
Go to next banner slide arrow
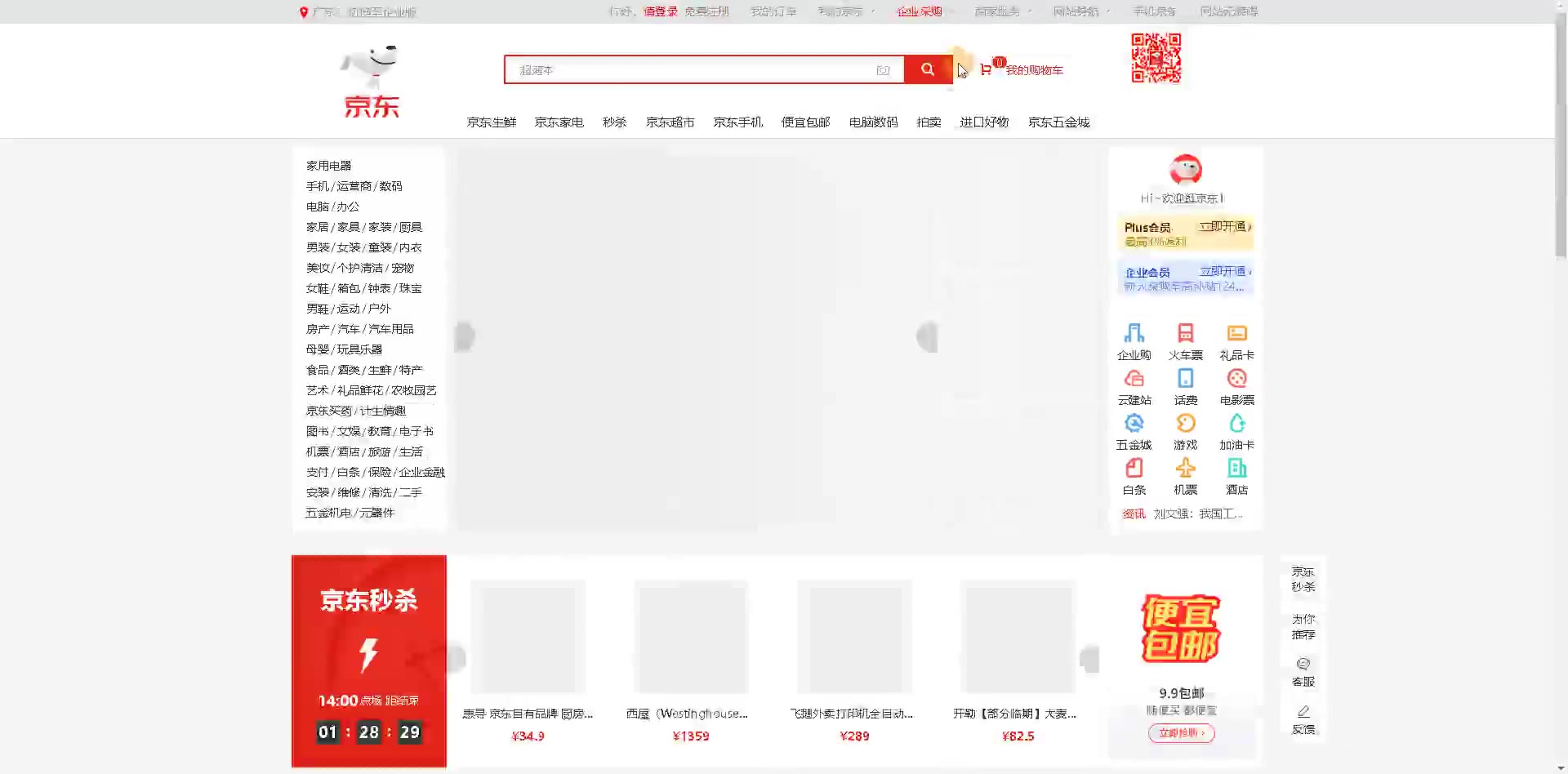click(926, 336)
